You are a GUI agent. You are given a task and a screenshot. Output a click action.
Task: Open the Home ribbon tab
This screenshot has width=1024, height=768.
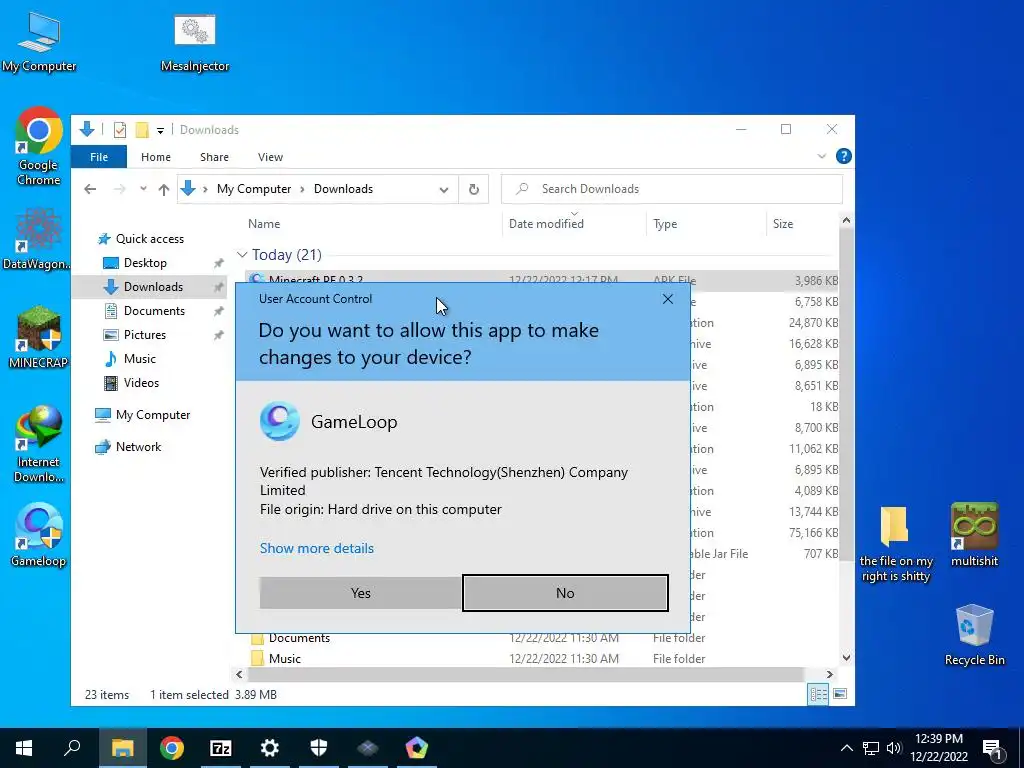[x=156, y=157]
